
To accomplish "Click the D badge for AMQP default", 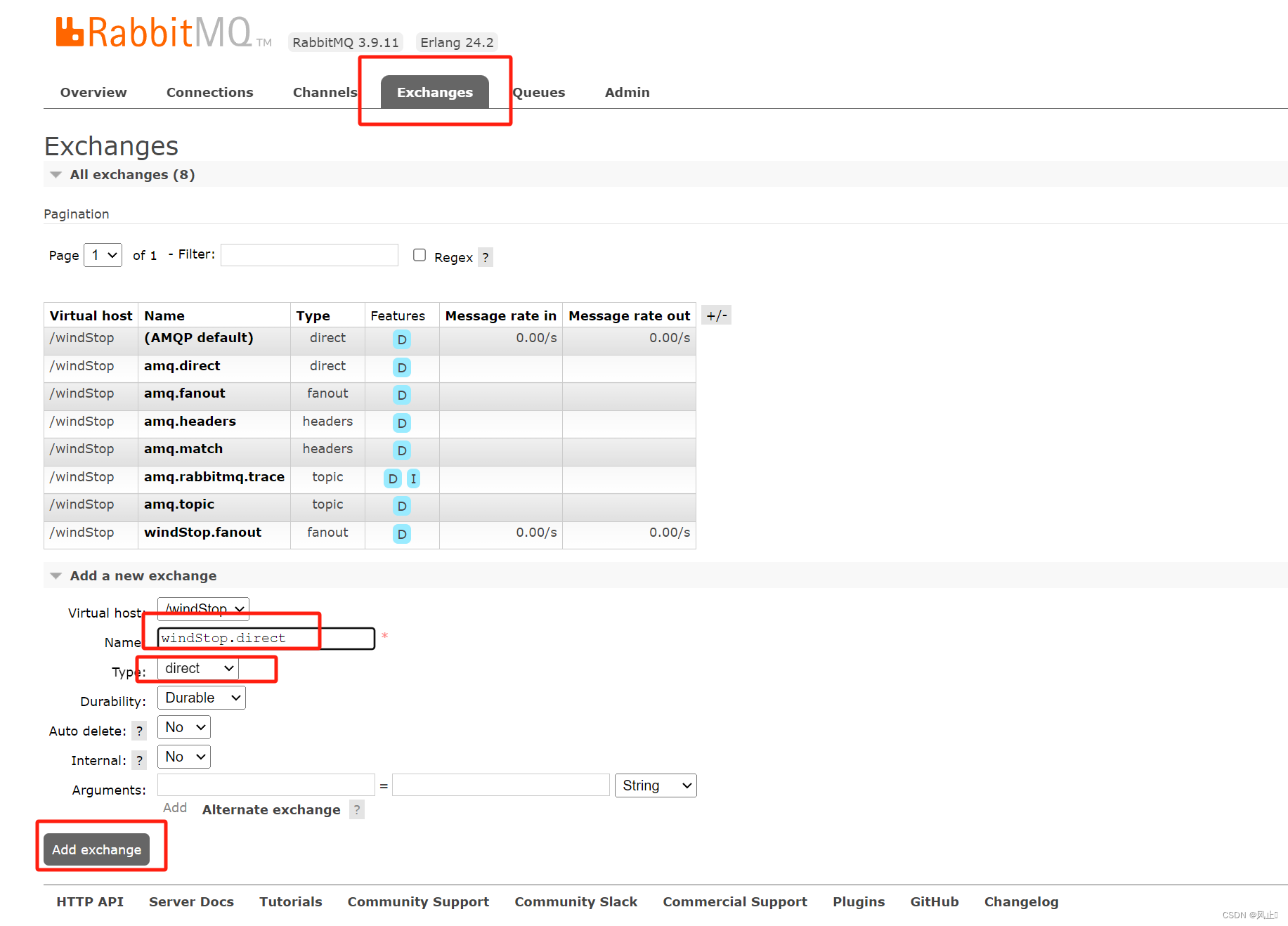I will coord(402,340).
